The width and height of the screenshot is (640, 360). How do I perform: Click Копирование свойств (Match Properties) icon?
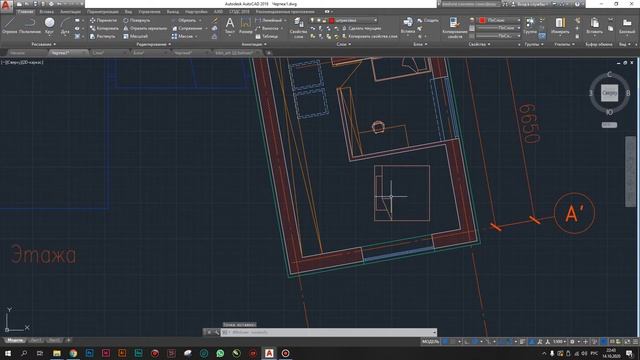pyautogui.click(x=454, y=28)
